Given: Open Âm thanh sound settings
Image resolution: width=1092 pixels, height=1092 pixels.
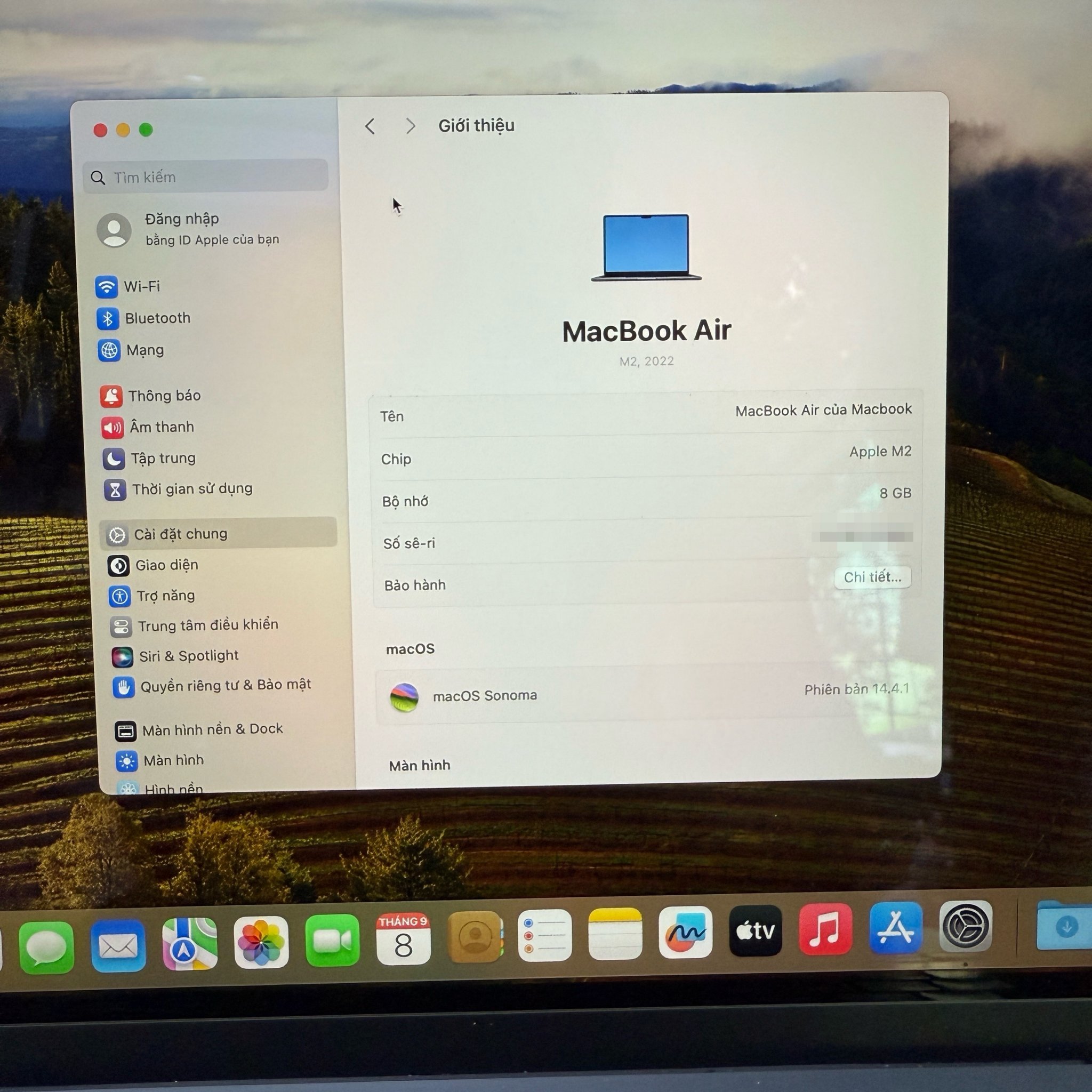Looking at the screenshot, I should [148, 427].
